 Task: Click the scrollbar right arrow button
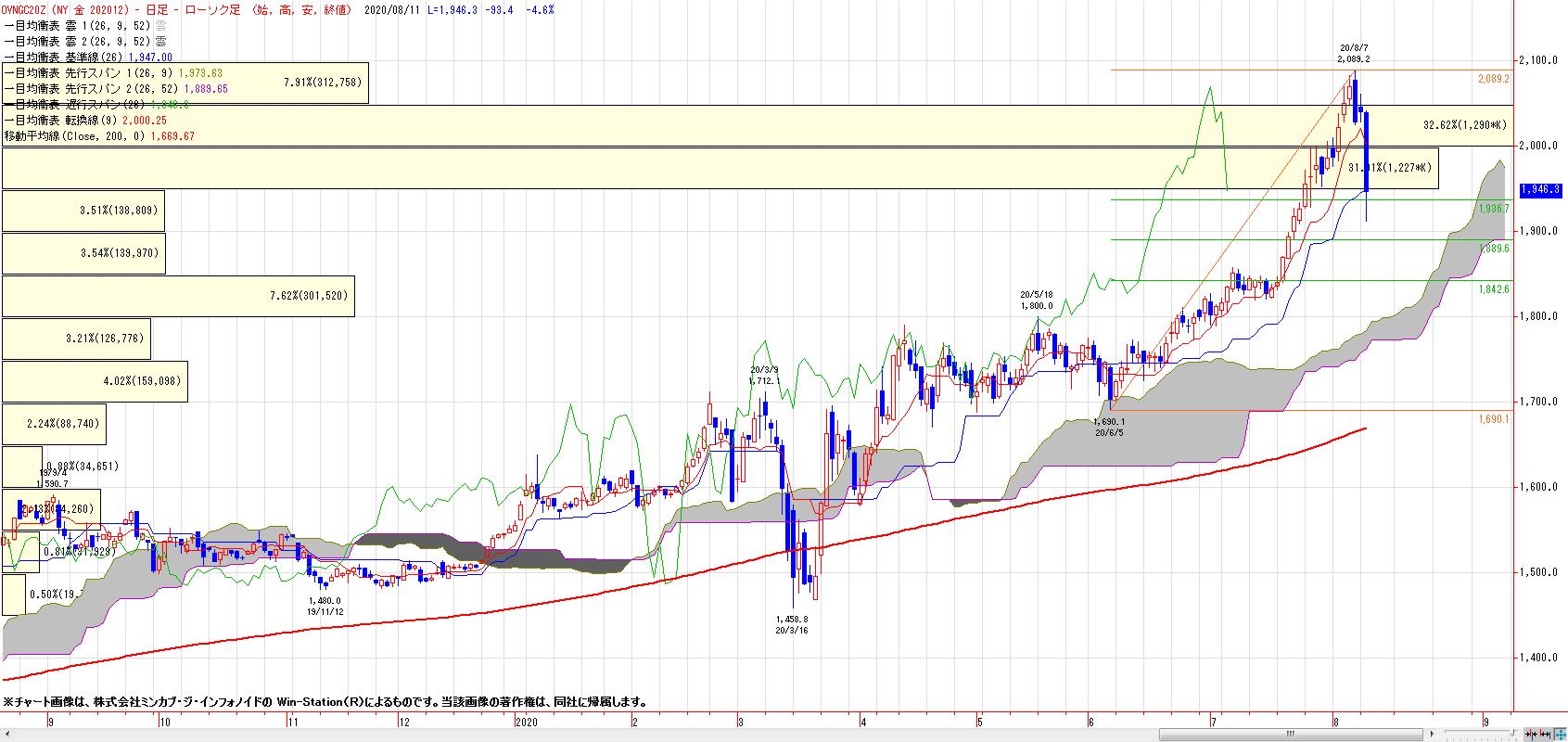tap(1432, 735)
